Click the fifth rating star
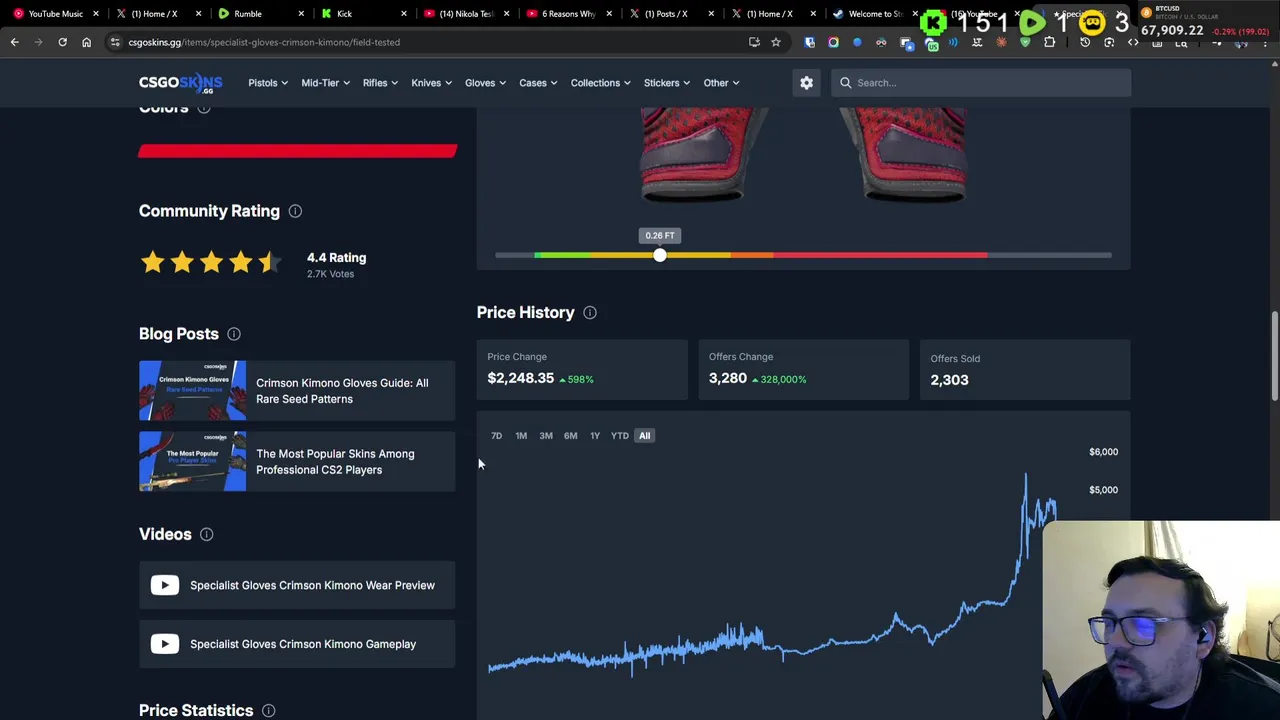1280x720 pixels. 270,263
